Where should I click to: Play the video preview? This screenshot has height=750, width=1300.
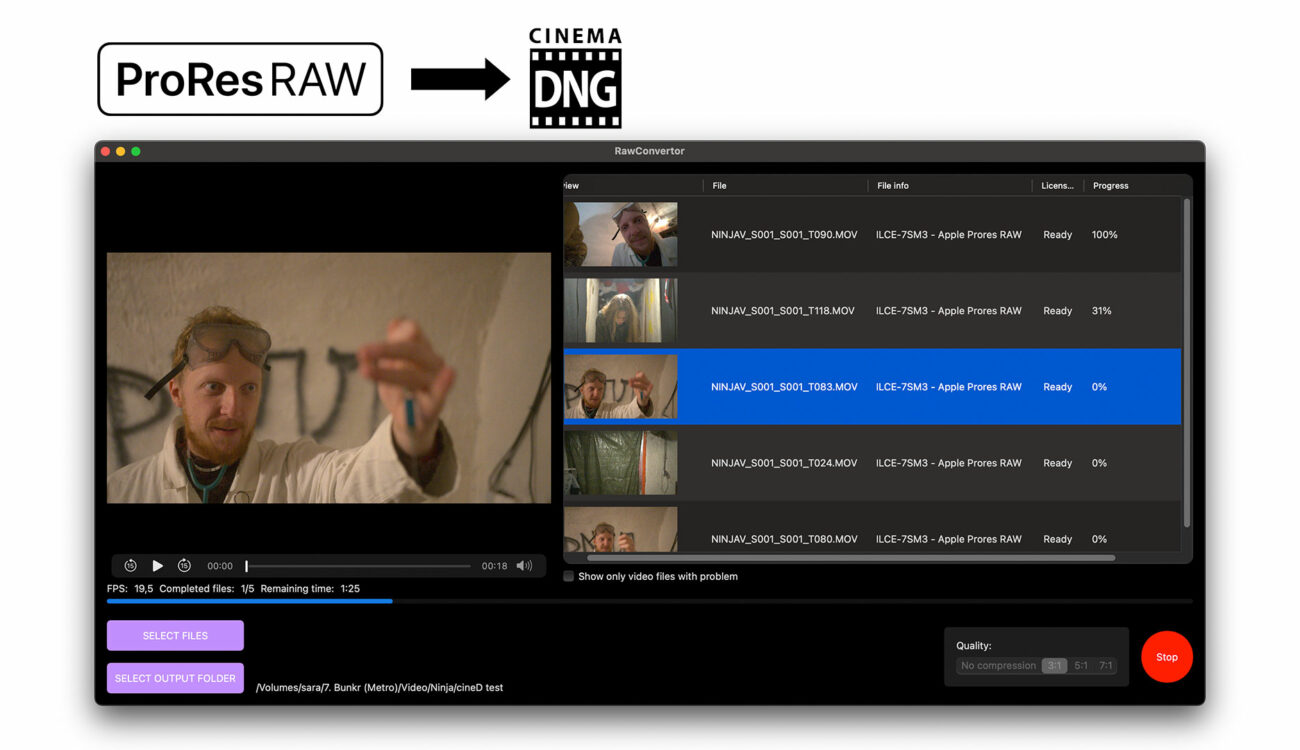pyautogui.click(x=157, y=566)
